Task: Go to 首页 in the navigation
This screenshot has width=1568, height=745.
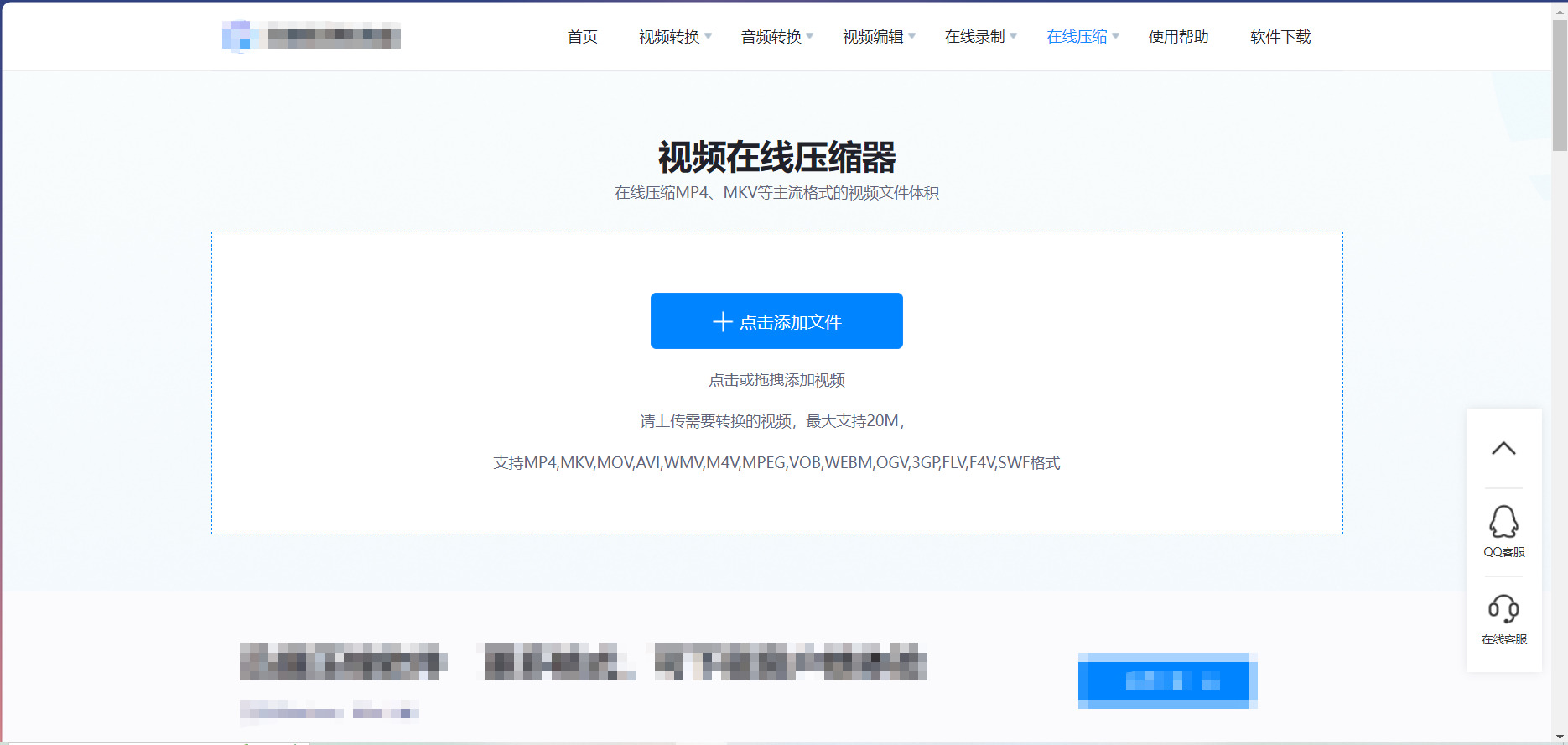Action: point(583,37)
